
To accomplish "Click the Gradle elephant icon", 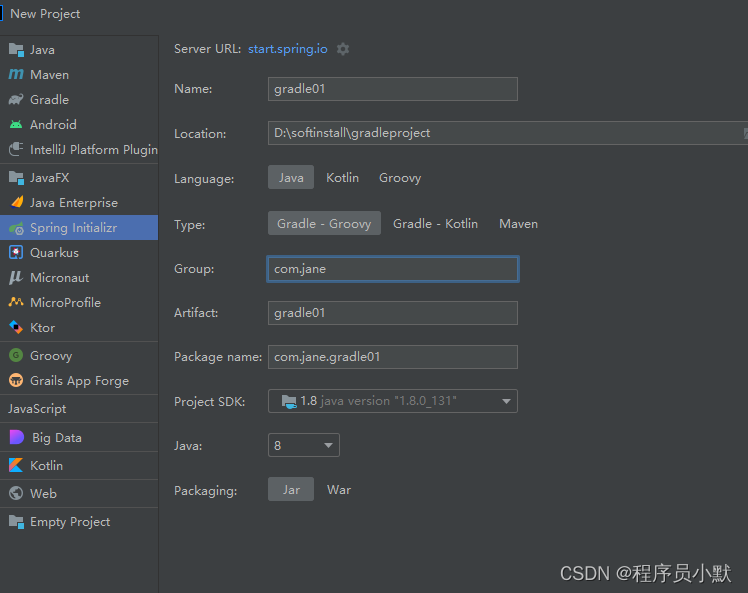I will [16, 99].
